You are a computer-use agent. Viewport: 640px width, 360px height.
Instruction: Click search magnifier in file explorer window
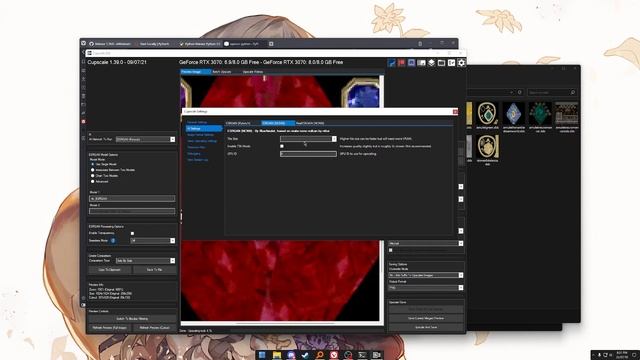(573, 92)
